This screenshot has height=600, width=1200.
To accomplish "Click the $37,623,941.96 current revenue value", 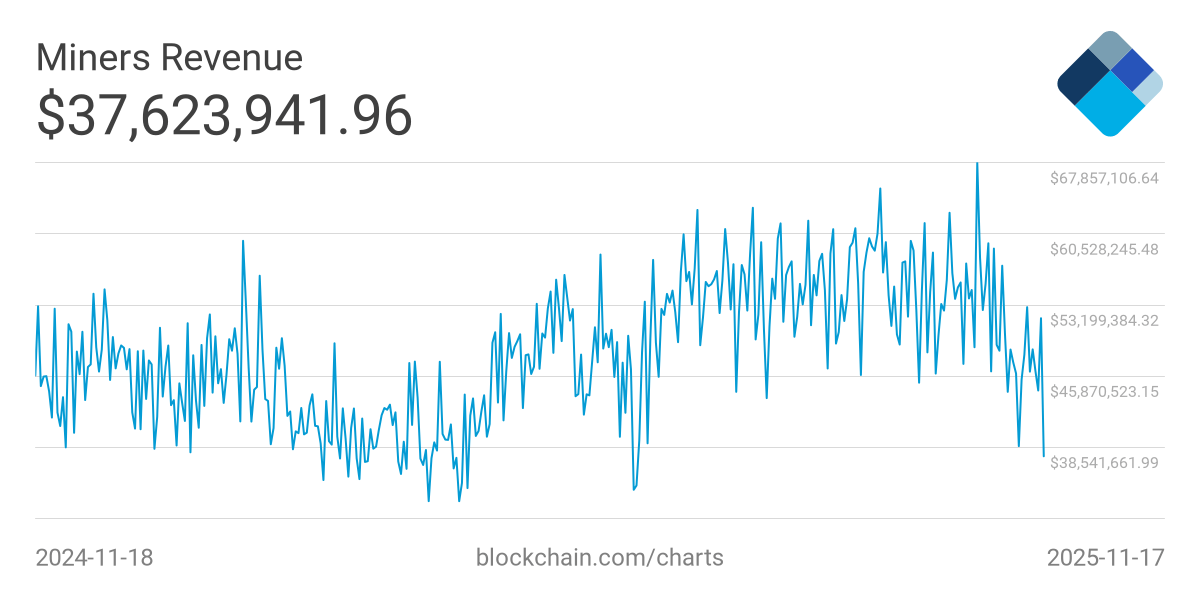I will (224, 115).
